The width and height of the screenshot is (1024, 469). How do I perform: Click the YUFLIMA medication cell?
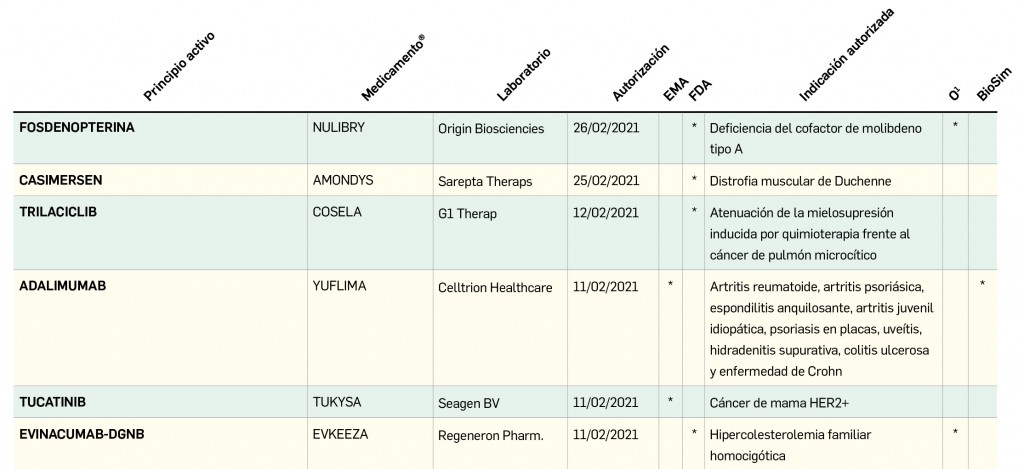340,286
